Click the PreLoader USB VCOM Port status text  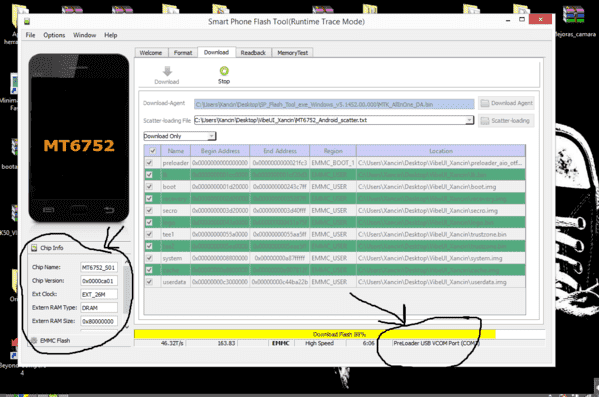[436, 343]
